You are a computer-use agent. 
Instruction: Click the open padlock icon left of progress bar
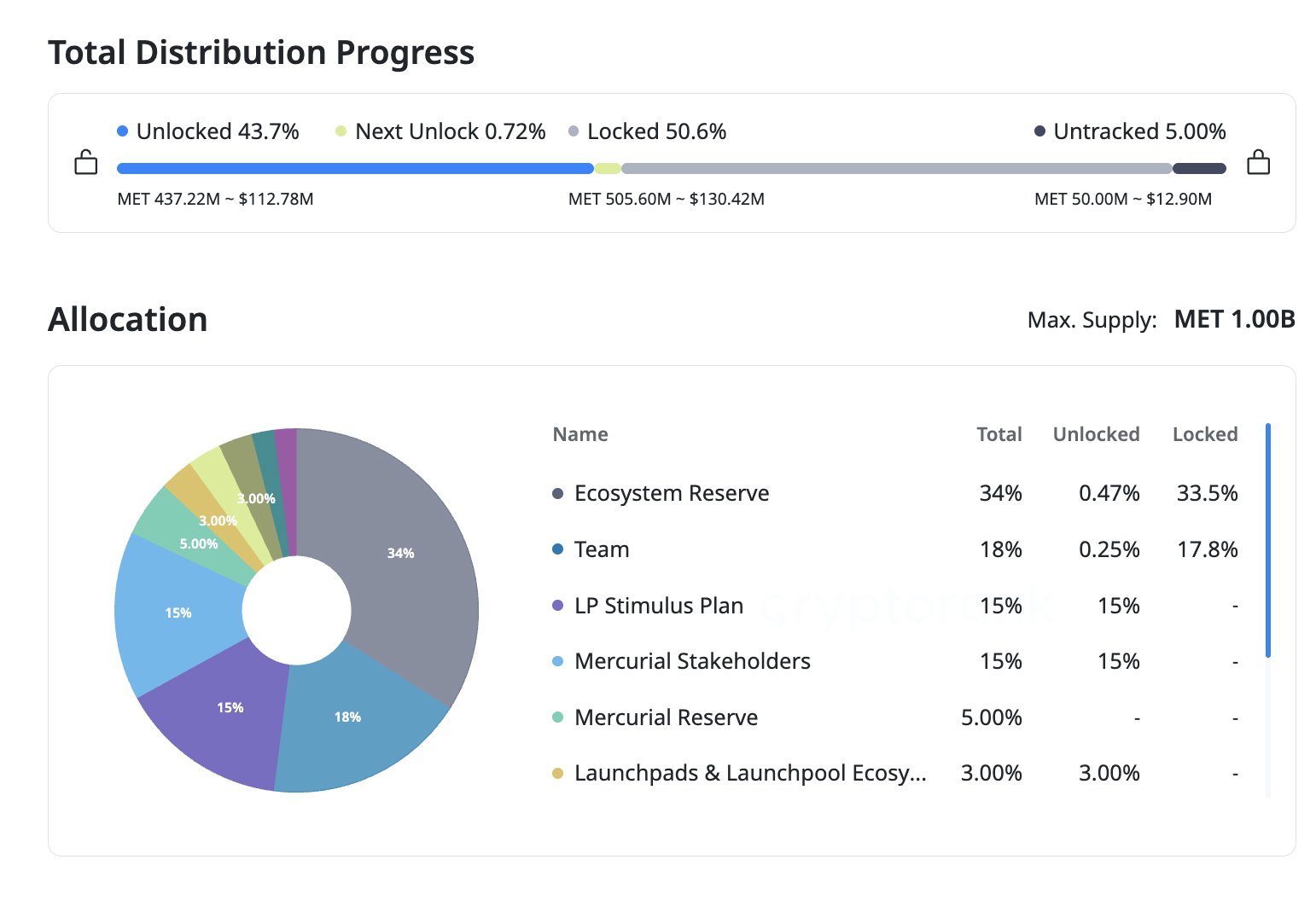coord(86,162)
